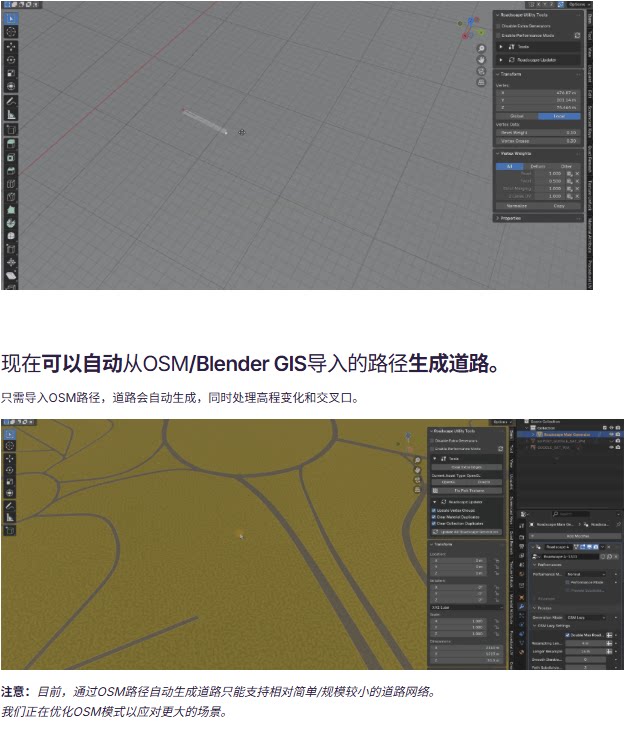Adjust the Vertex Crease slider field

(538, 141)
